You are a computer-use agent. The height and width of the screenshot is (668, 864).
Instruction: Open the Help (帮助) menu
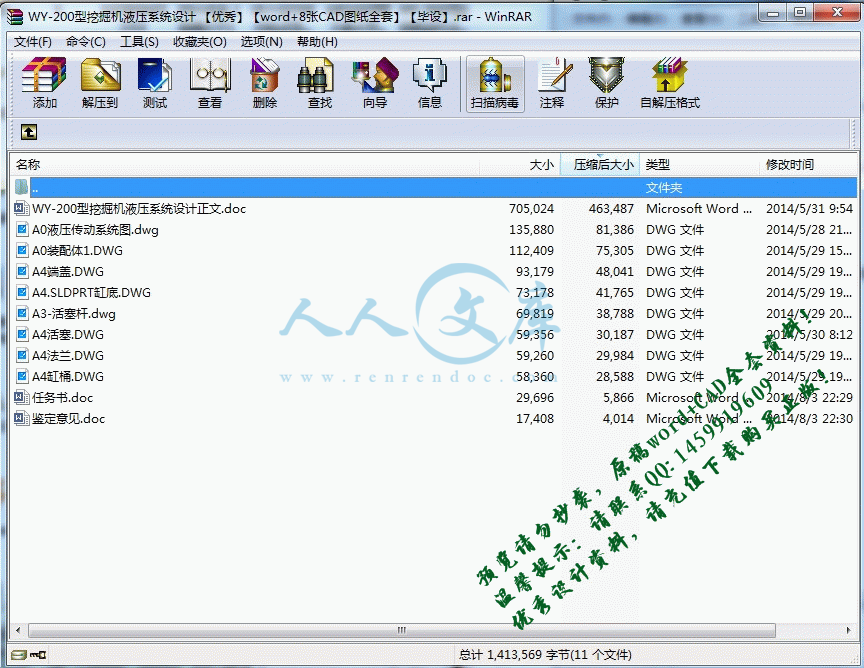click(317, 42)
